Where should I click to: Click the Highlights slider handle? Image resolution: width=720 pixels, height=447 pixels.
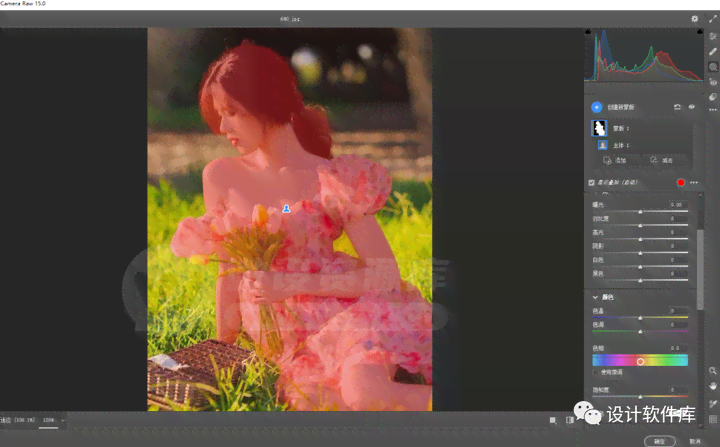(640, 239)
